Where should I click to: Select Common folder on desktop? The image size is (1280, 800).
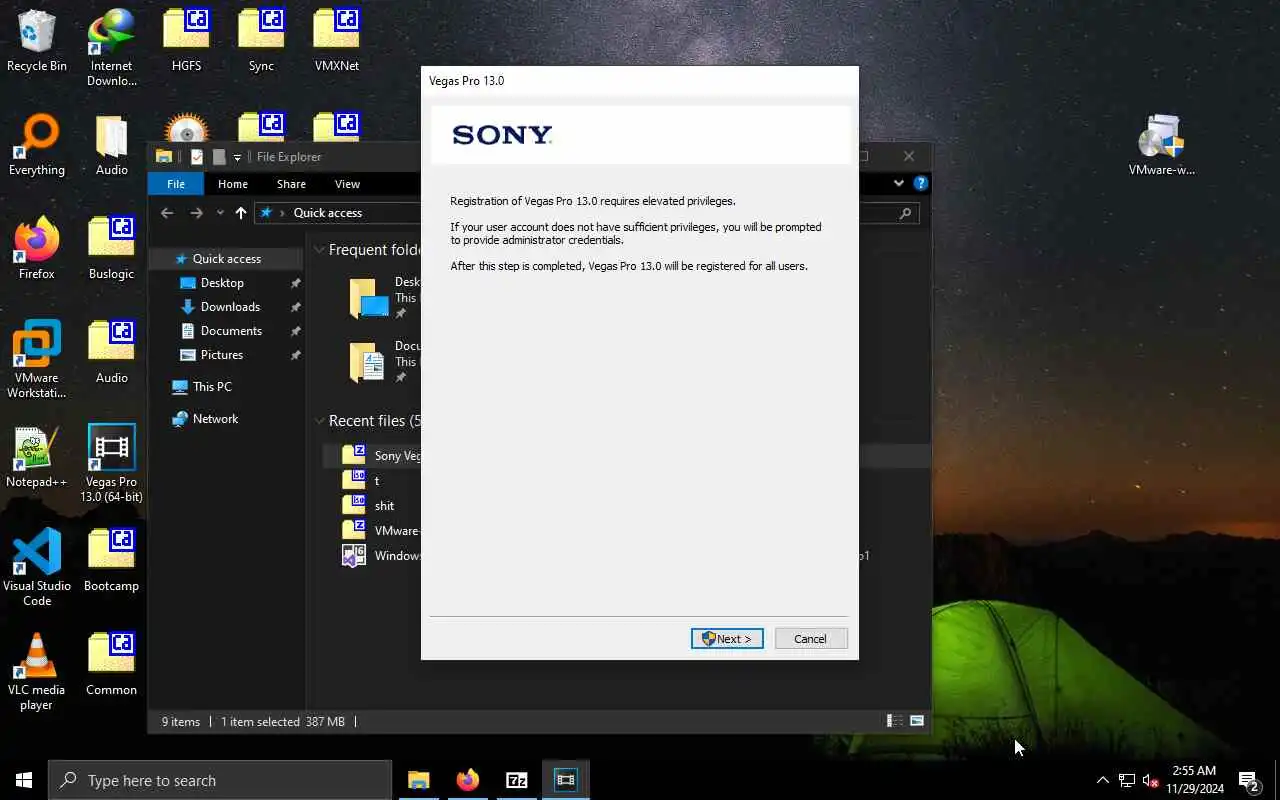pos(111,665)
